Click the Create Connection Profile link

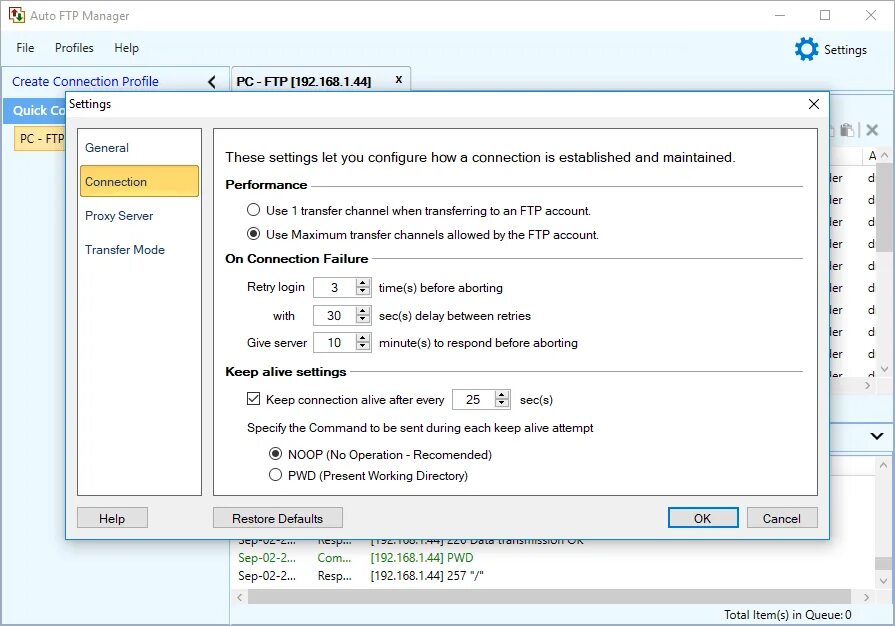pyautogui.click(x=85, y=82)
